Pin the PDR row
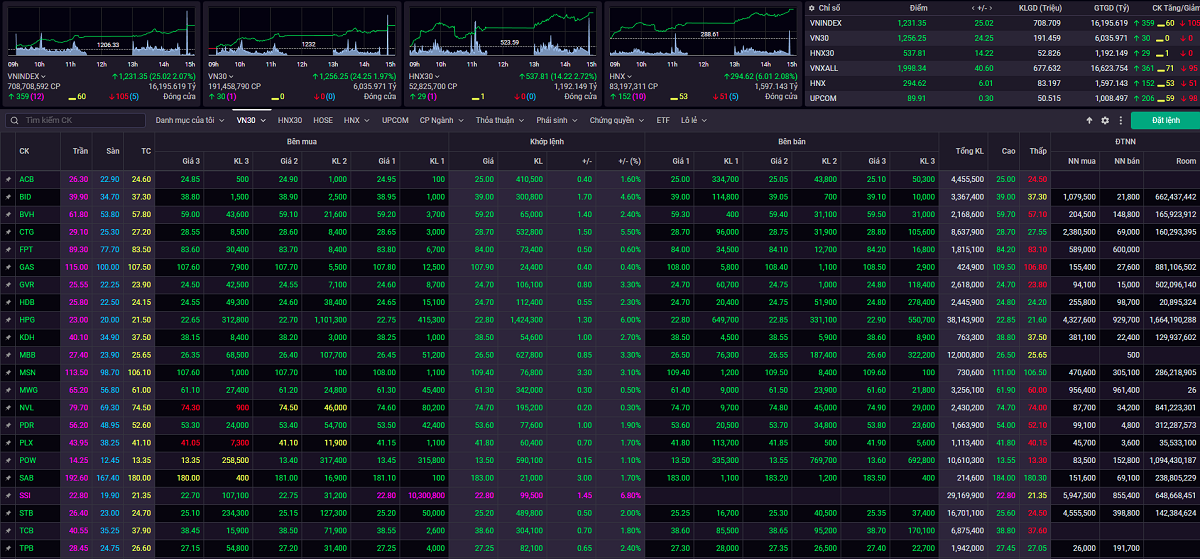 [8, 425]
